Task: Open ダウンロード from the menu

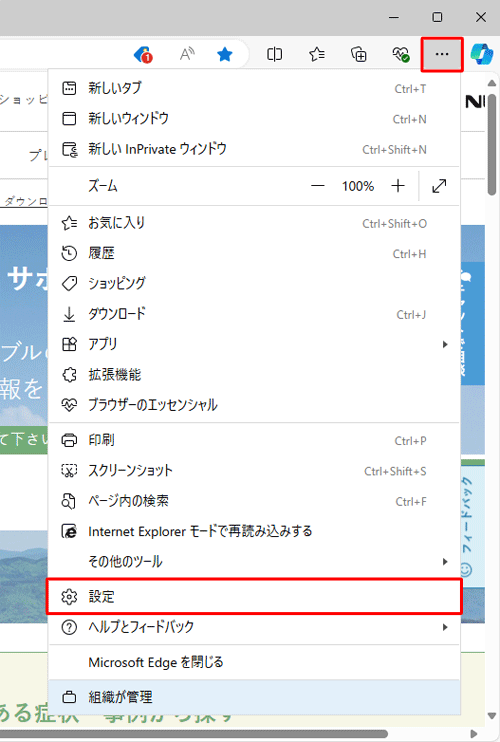Action: pos(254,314)
